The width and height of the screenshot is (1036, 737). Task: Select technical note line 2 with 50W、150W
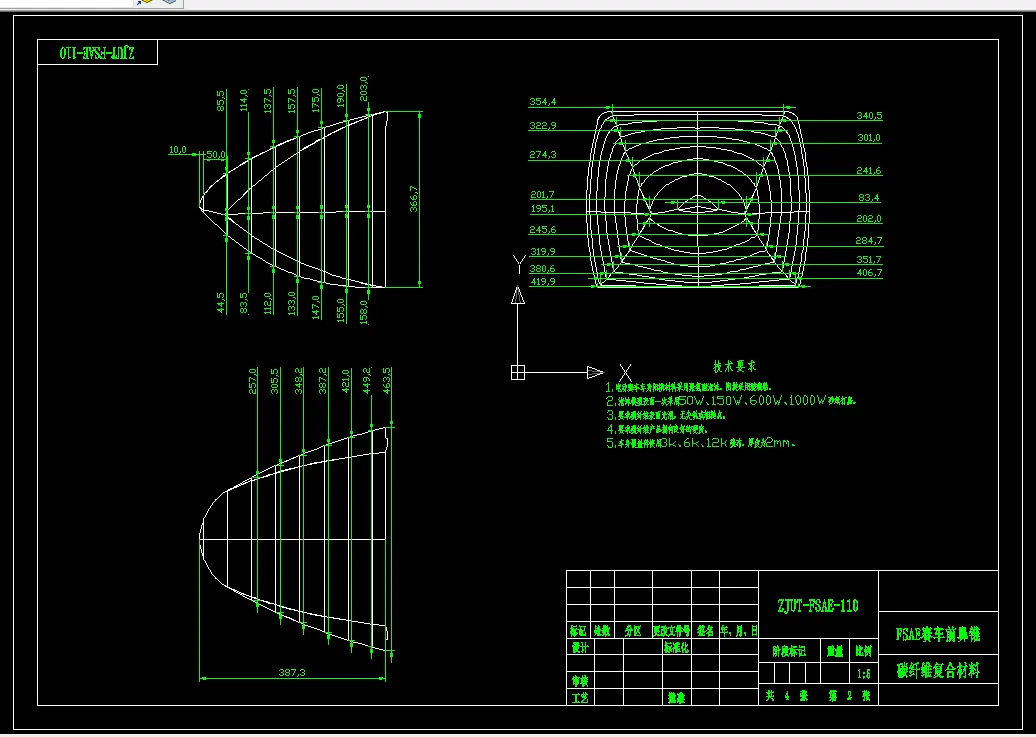tap(731, 401)
